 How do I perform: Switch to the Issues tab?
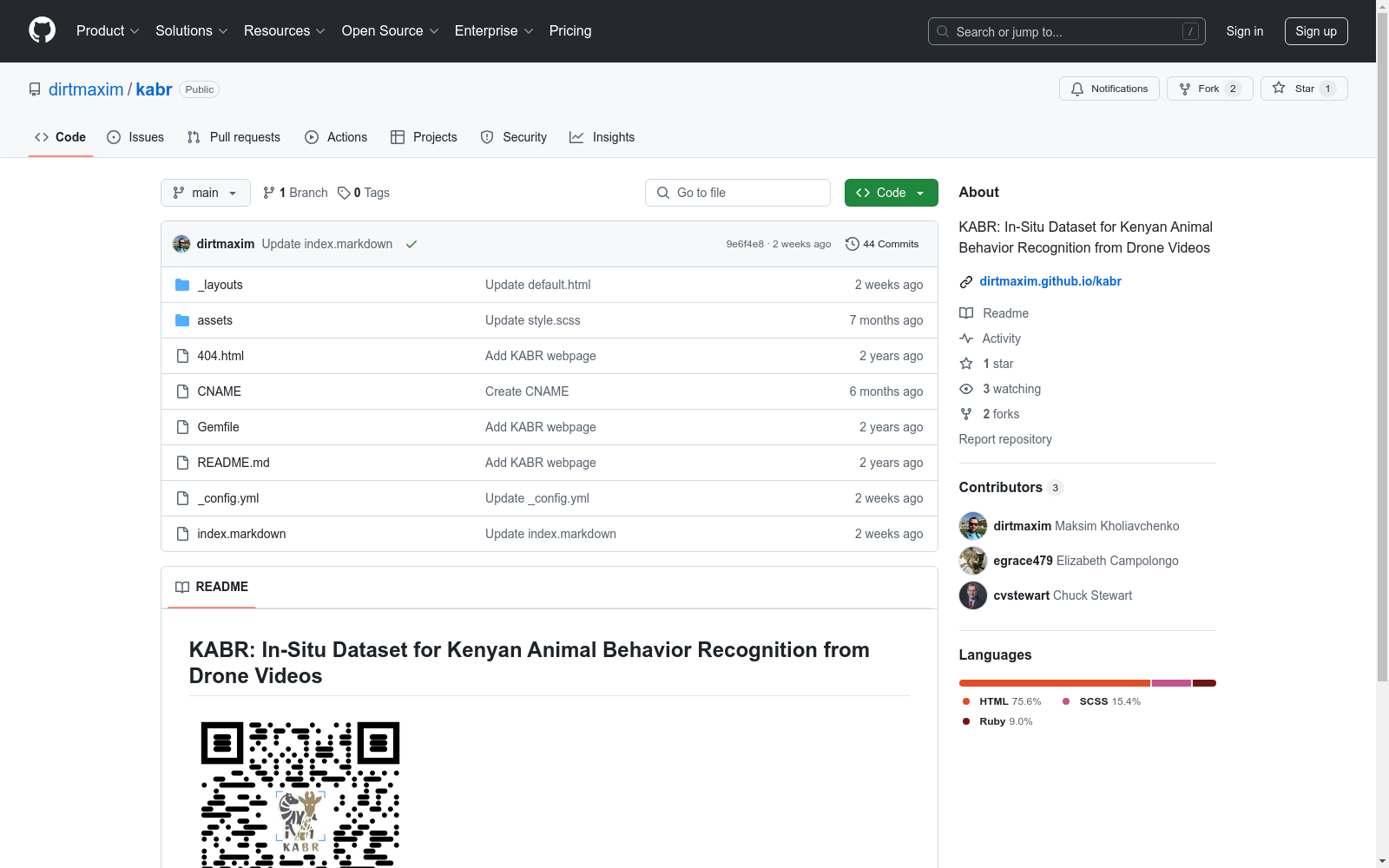click(x=135, y=137)
